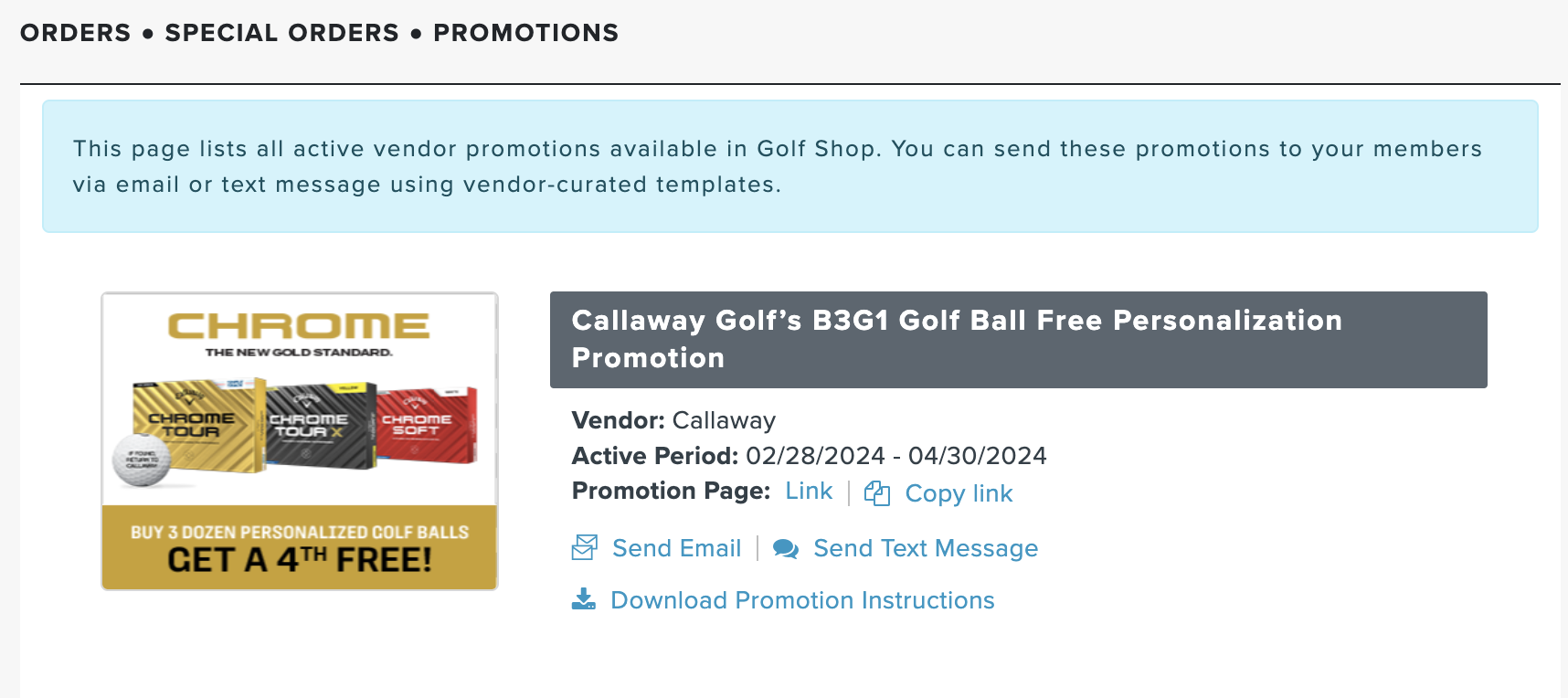Download Promotion Instructions
This screenshot has height=698, width=1568.
click(802, 600)
